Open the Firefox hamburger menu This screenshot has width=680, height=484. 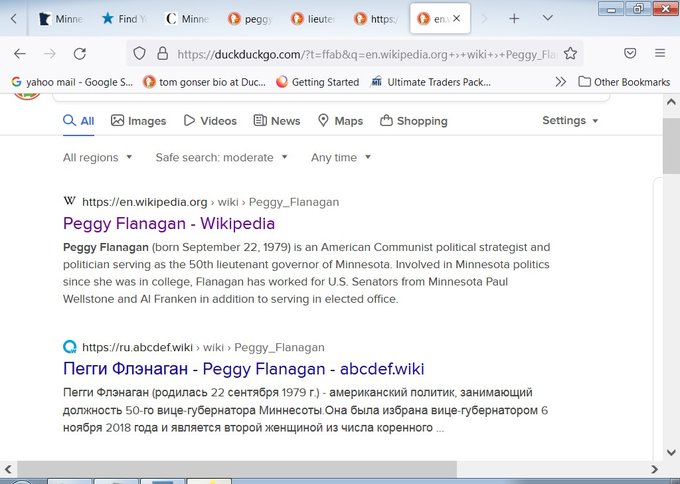pyautogui.click(x=660, y=53)
